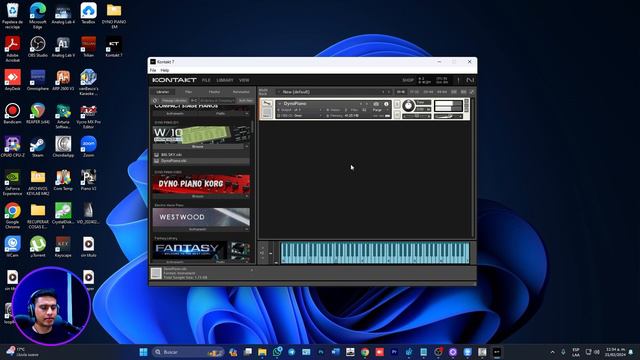Open ChordieApp desktop icon

click(63, 147)
